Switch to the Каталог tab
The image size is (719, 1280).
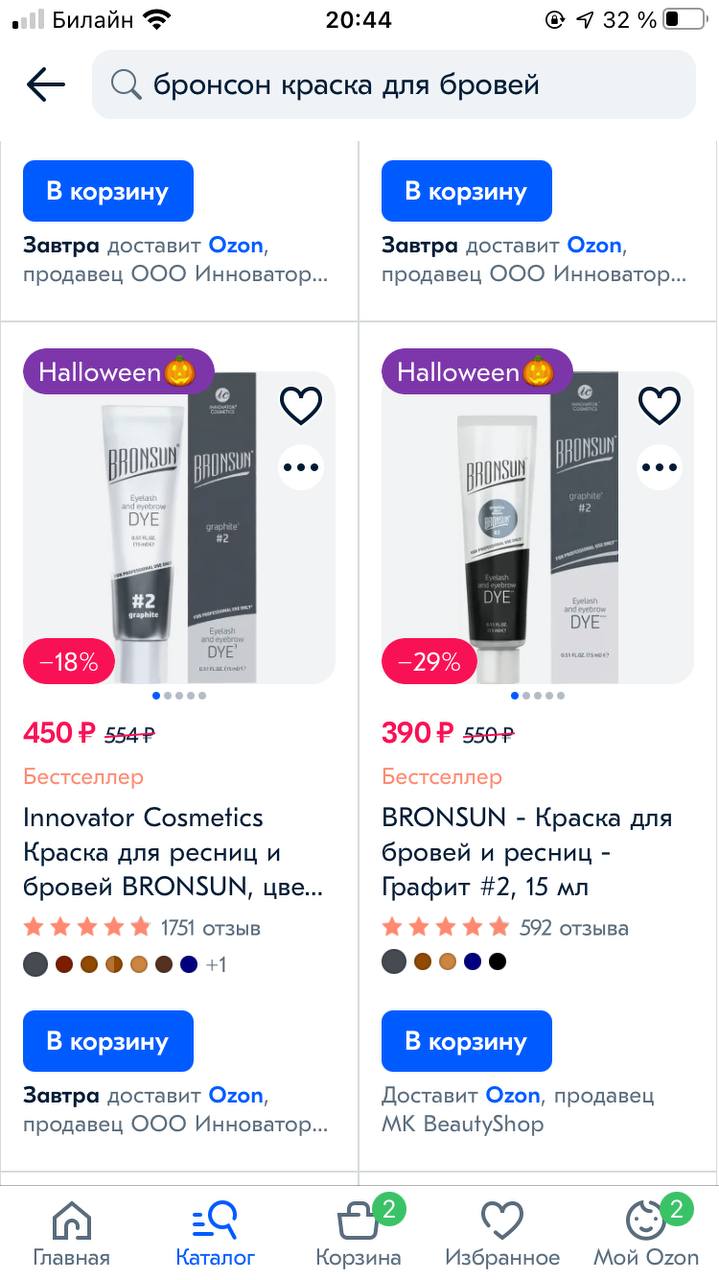[215, 1236]
